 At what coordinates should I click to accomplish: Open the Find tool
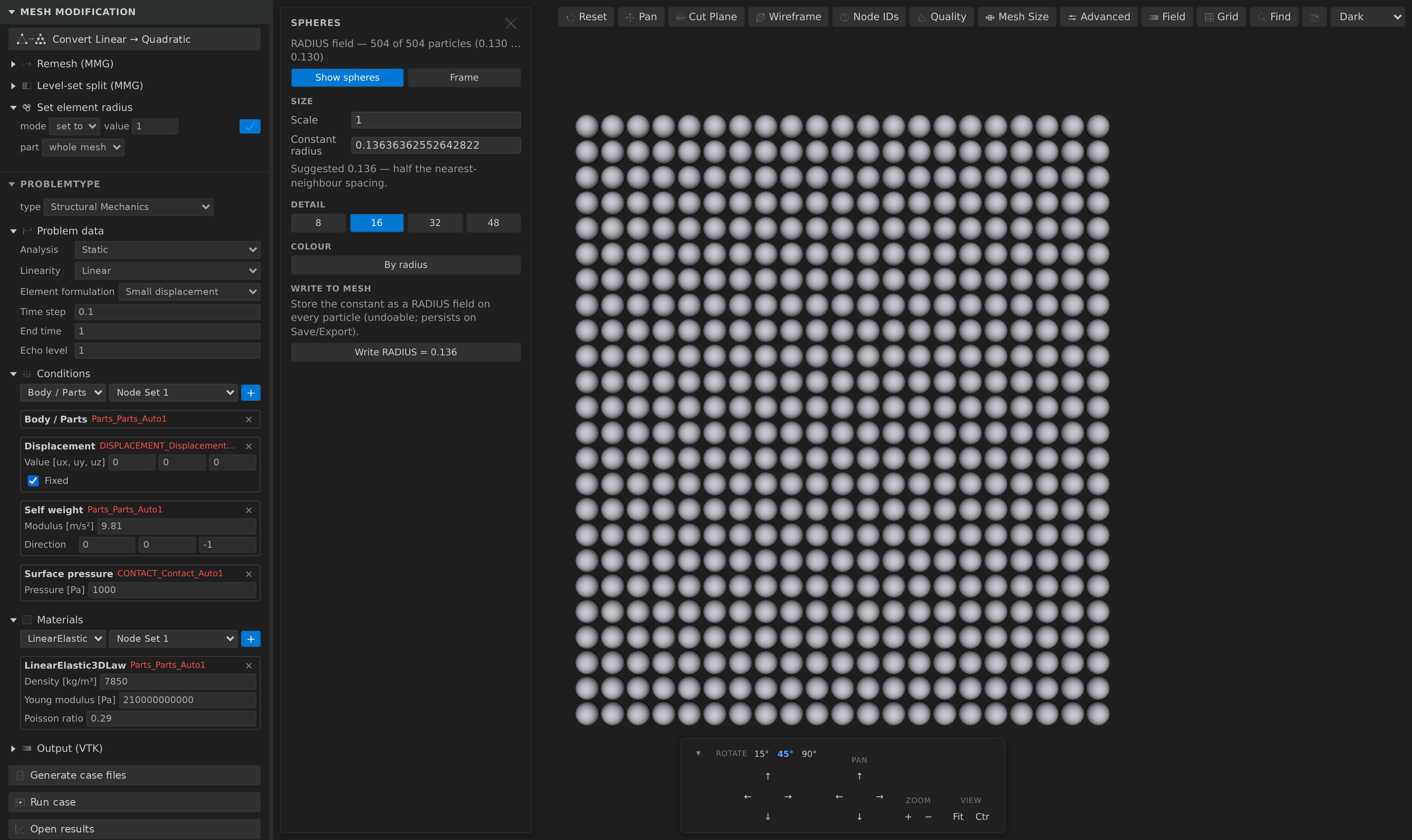tap(1274, 17)
